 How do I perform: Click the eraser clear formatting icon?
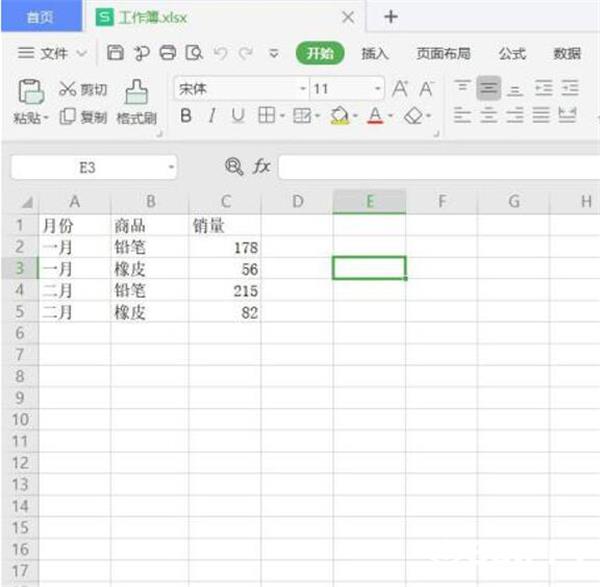click(x=414, y=115)
